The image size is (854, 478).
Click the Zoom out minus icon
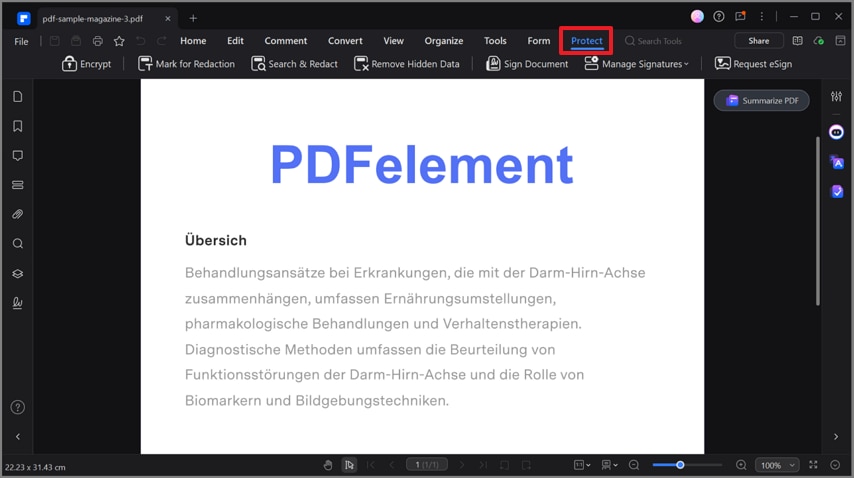634,465
